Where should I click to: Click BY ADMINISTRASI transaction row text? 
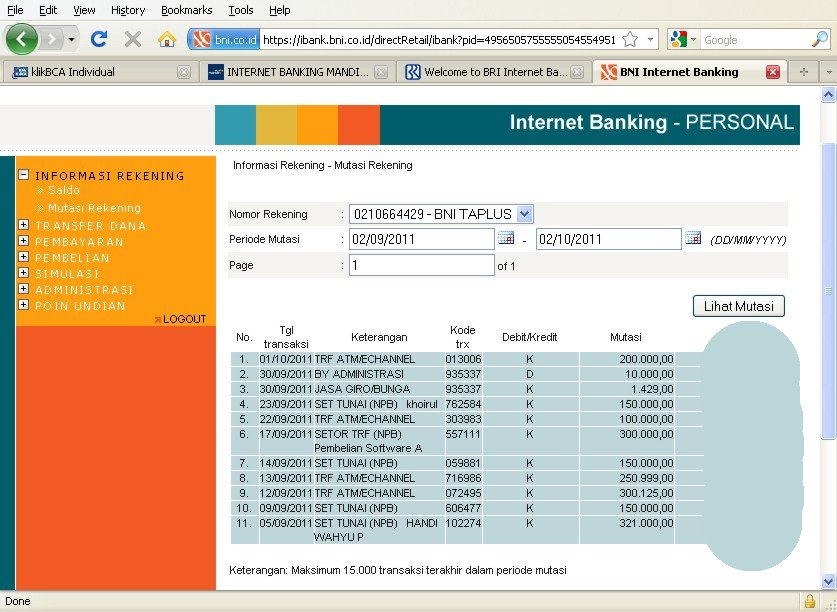(359, 374)
